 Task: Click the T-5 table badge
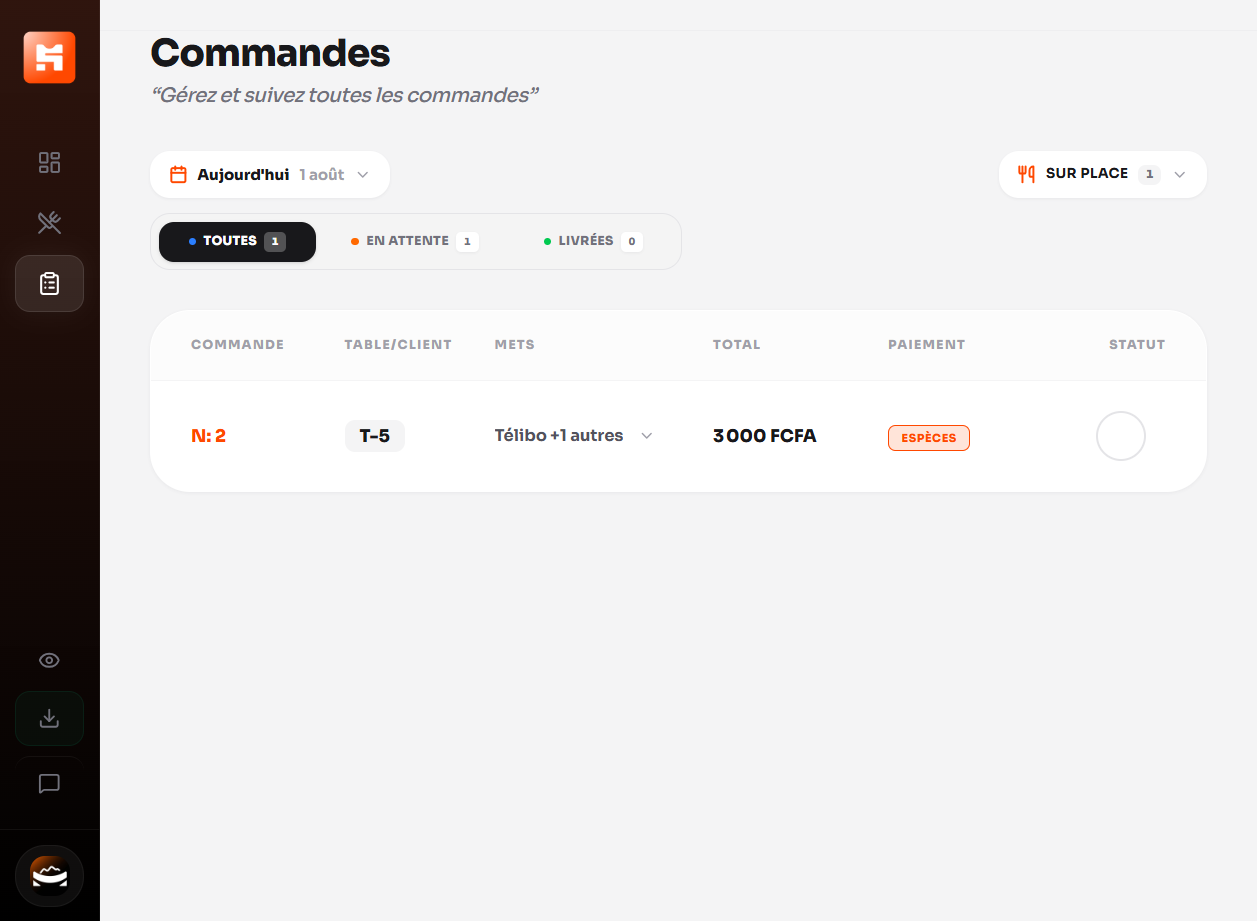click(x=375, y=436)
